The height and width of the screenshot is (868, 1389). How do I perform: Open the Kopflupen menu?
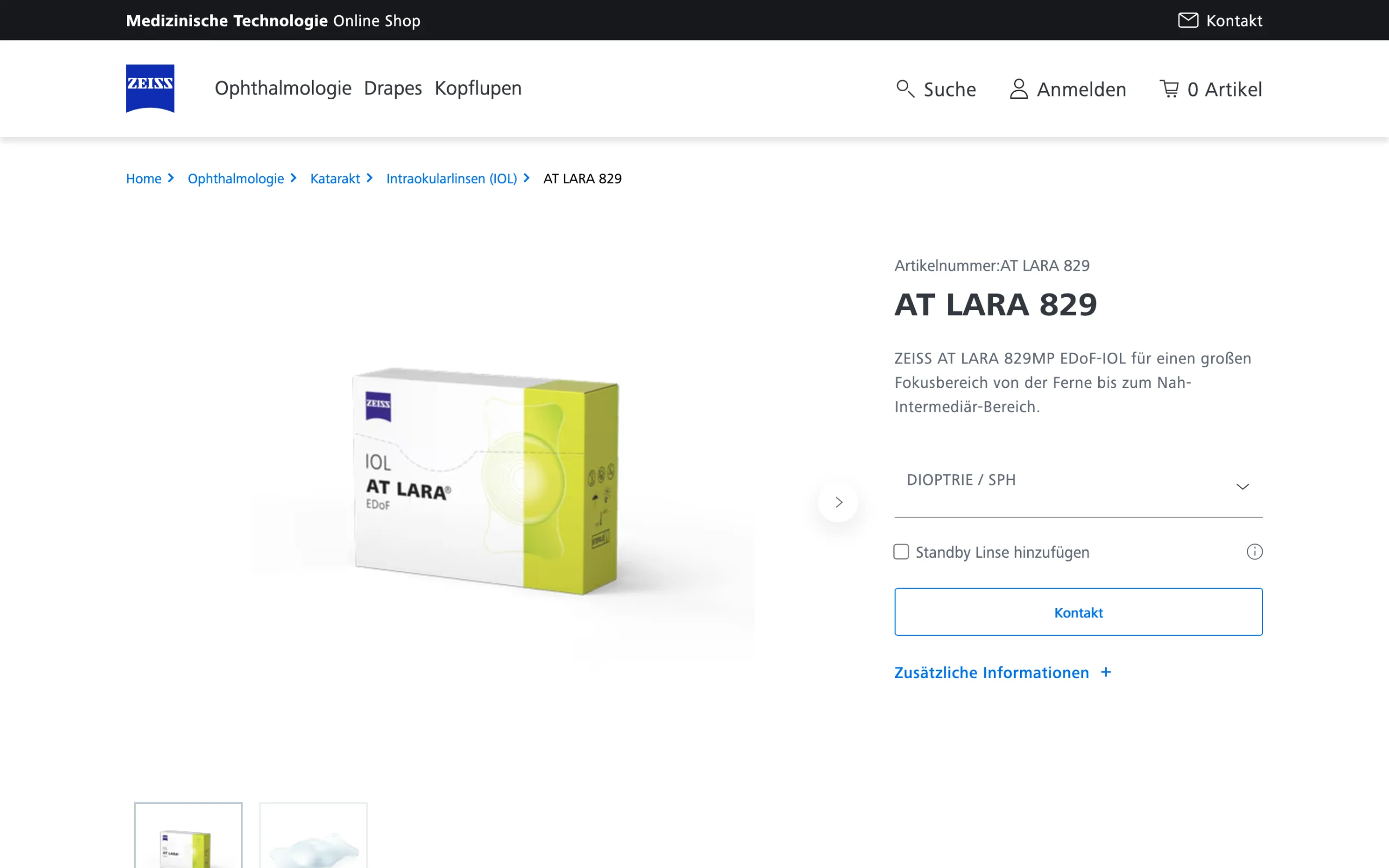(x=478, y=88)
